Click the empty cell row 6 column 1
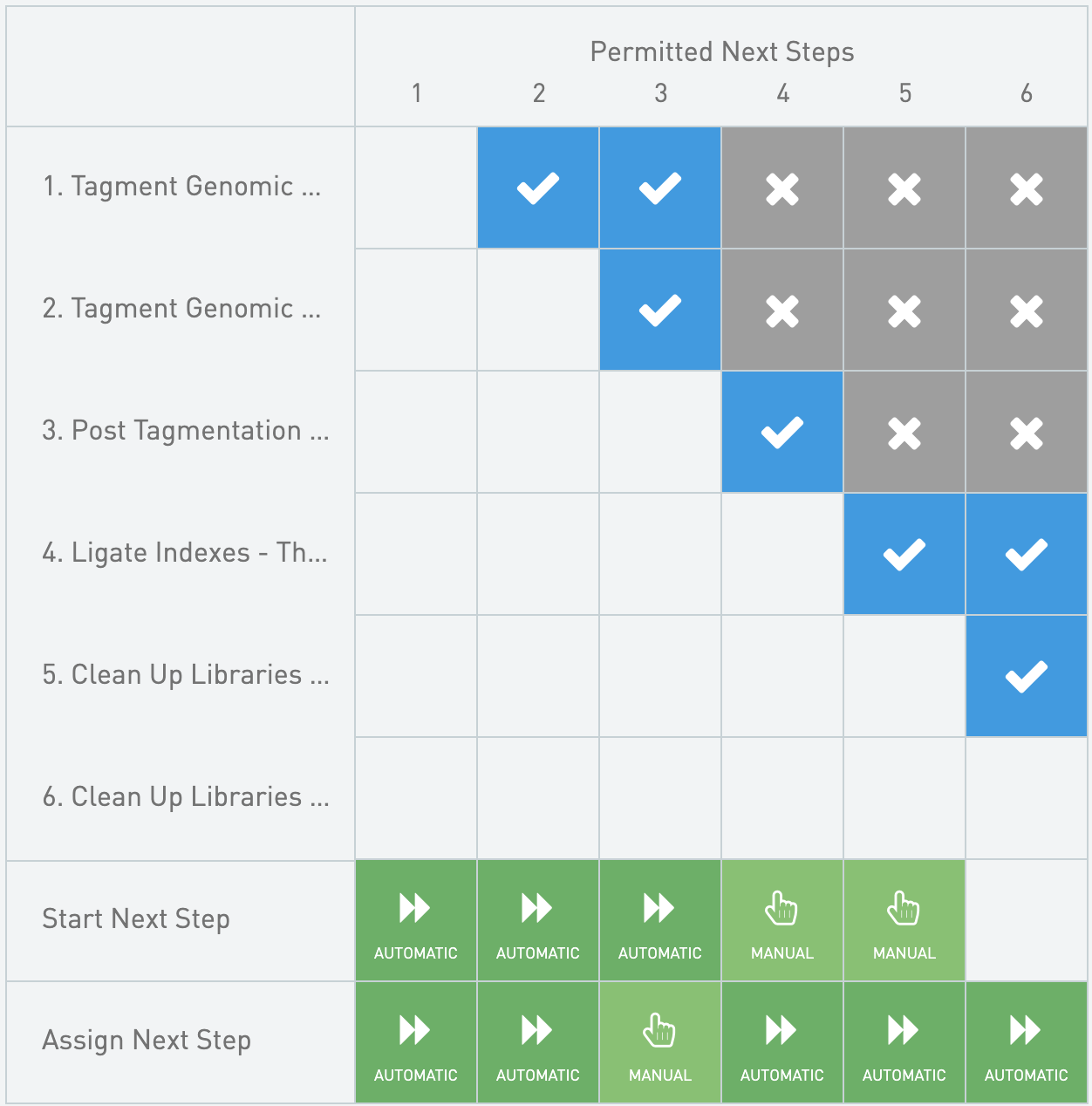The height and width of the screenshot is (1106, 1092). tap(416, 799)
